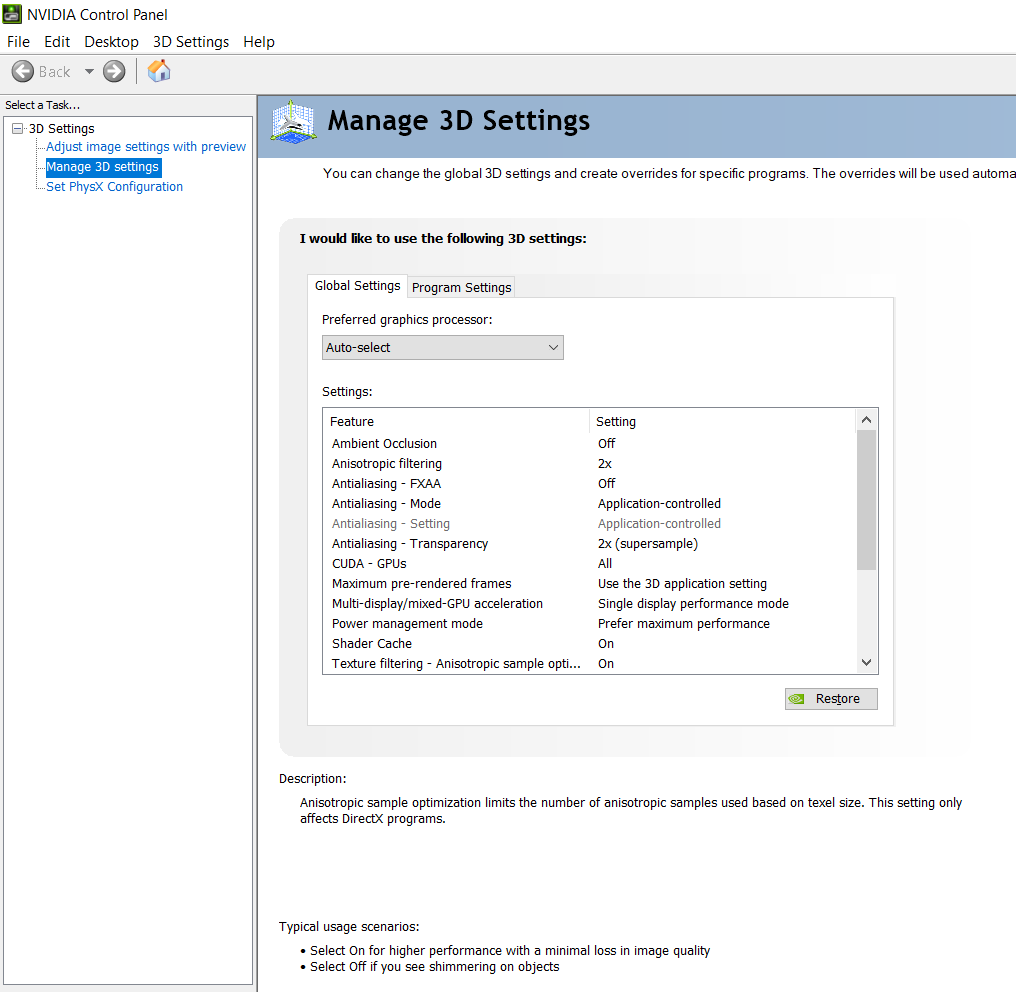The width and height of the screenshot is (1016, 992).
Task: Click Shader Cache On value
Action: coord(606,644)
